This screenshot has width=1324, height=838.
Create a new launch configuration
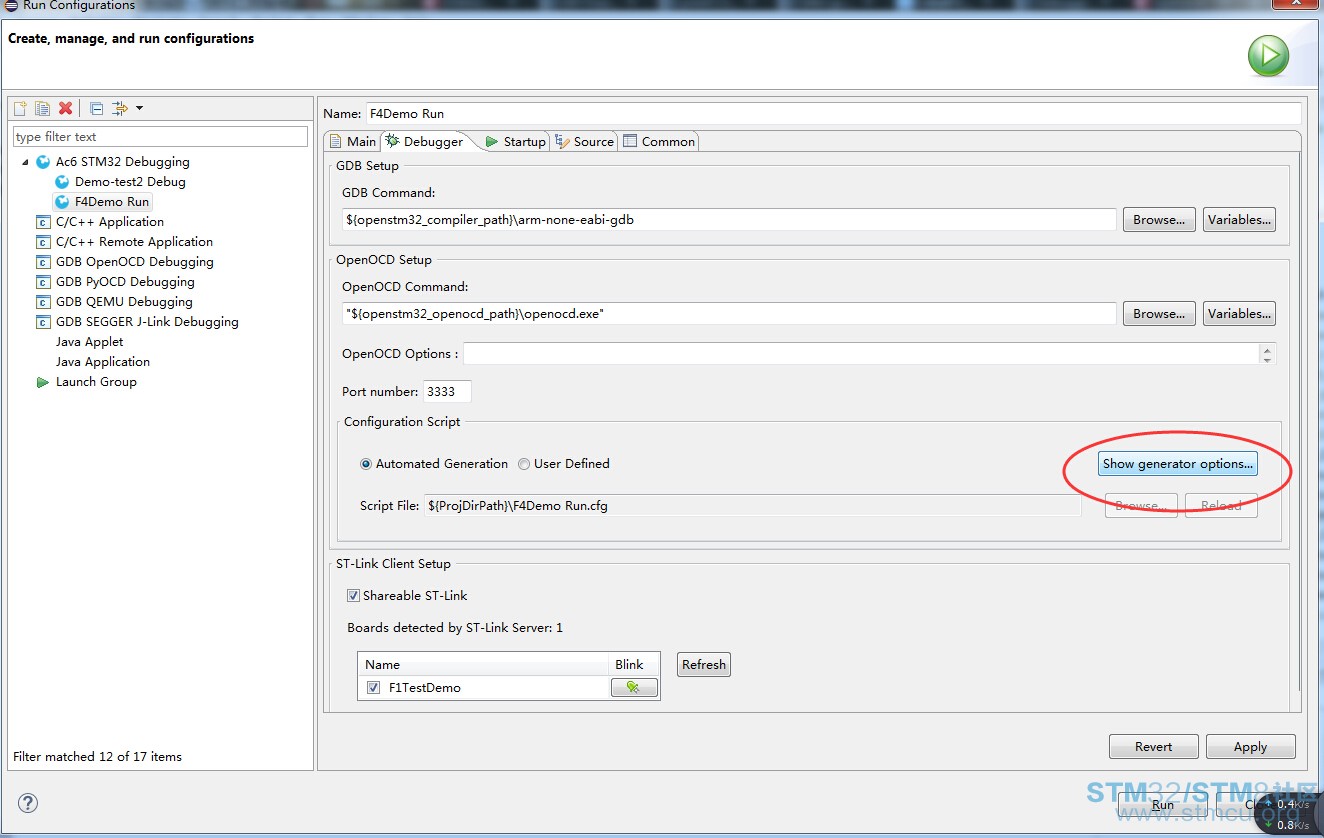tap(20, 108)
